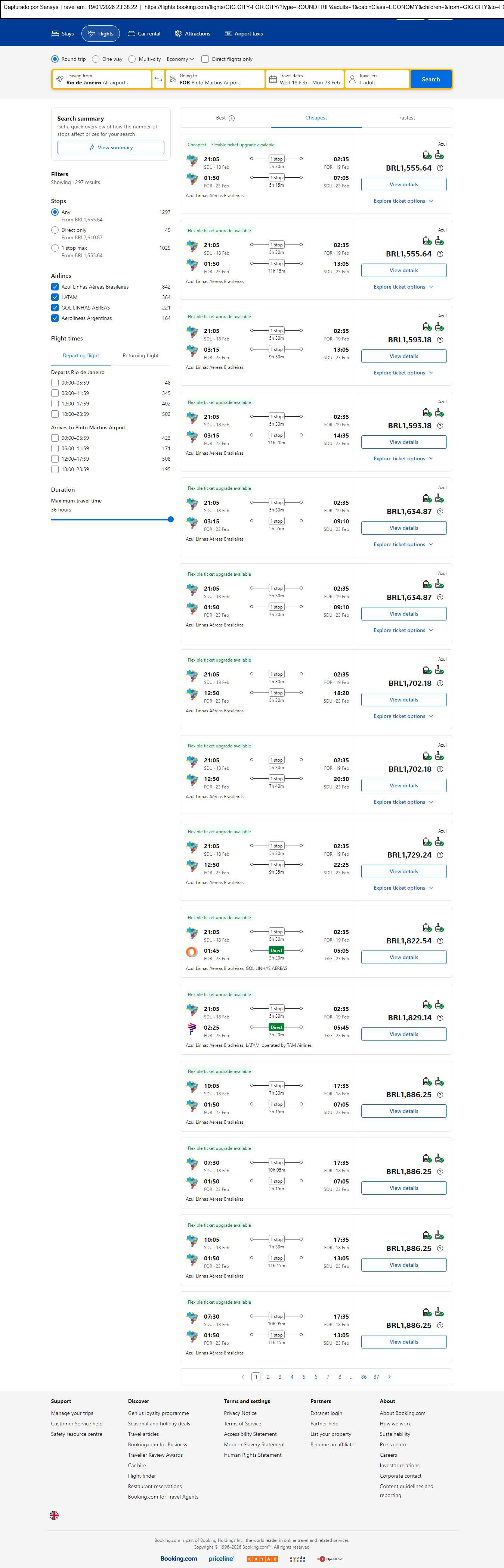
Task: Select Direct only stops filter
Action: (x=55, y=230)
